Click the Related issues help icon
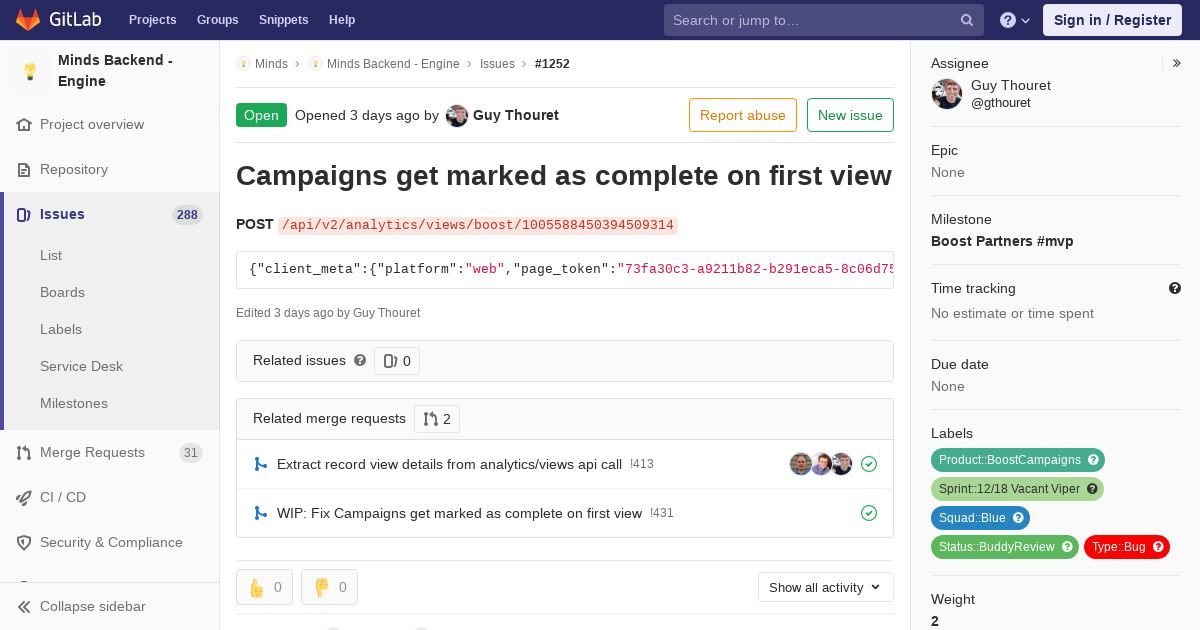Viewport: 1200px width, 630px height. tap(360, 360)
